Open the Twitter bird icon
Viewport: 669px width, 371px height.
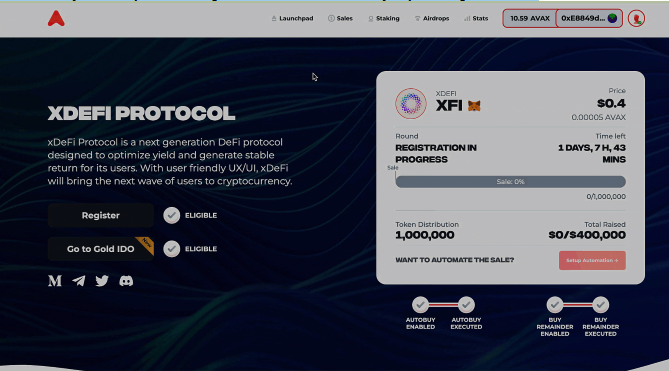pyautogui.click(x=102, y=281)
